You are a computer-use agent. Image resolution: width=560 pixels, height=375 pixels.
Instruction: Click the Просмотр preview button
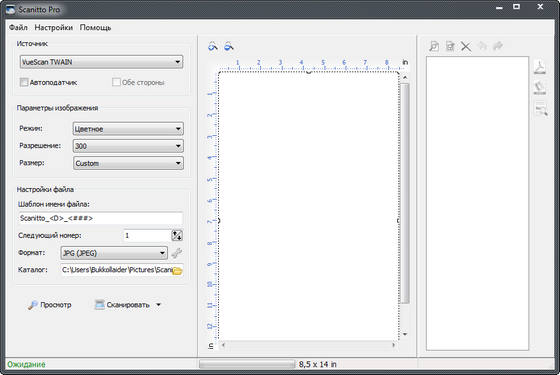pyautogui.click(x=50, y=305)
